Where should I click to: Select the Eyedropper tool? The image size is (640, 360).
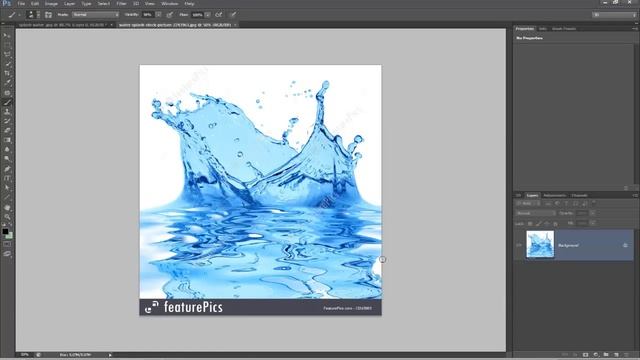click(x=7, y=83)
